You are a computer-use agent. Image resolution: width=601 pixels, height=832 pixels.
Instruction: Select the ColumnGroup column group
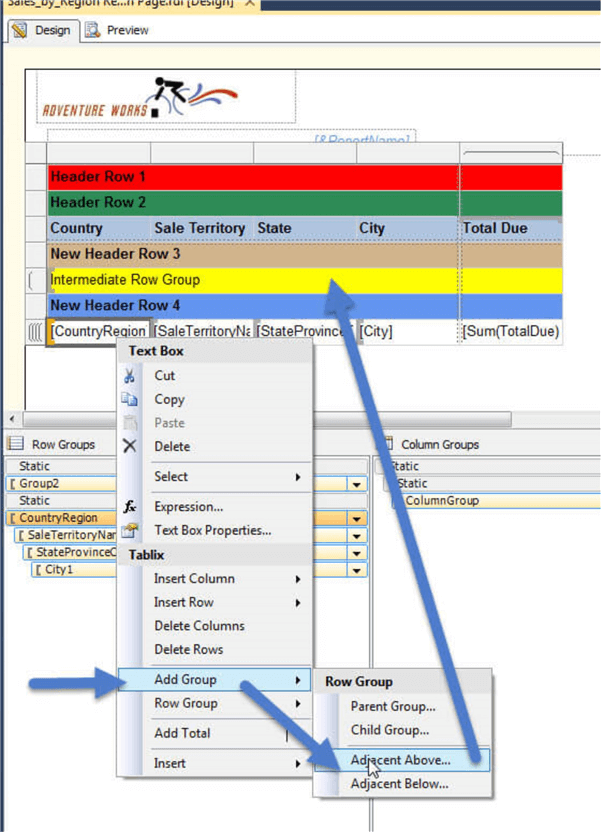click(496, 500)
